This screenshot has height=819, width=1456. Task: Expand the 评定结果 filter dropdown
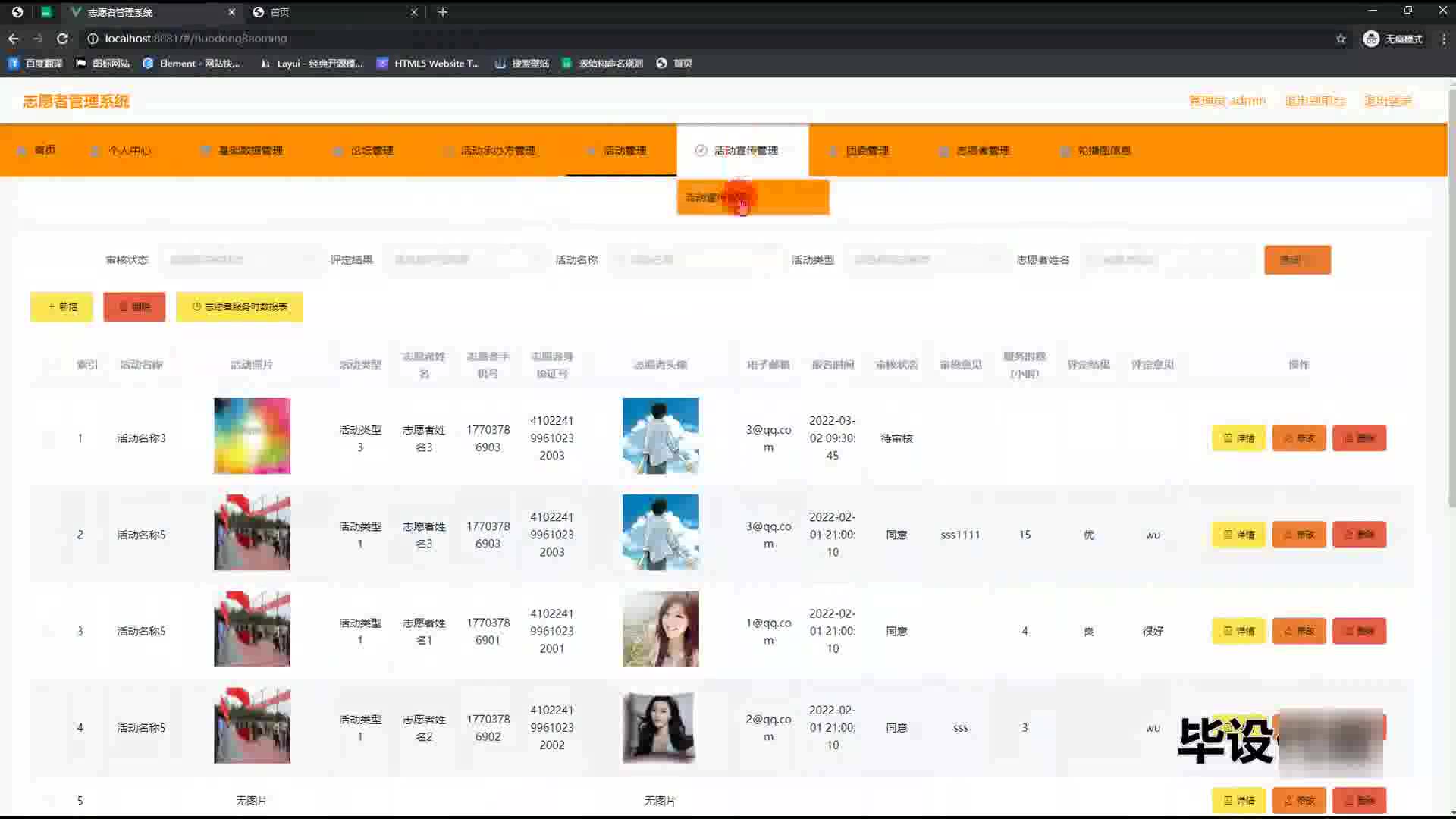tap(463, 260)
